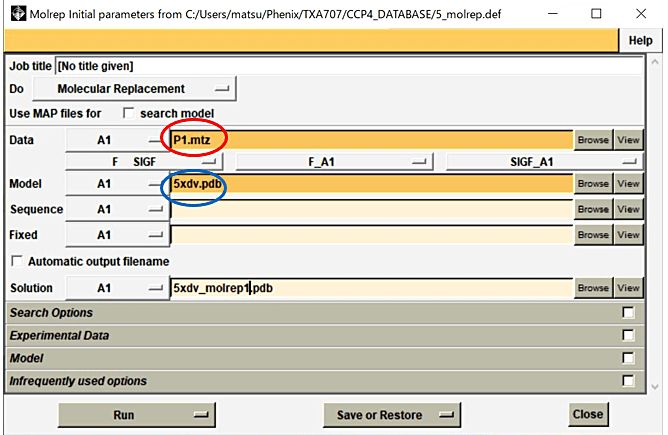Viewport: 668px width, 435px height.
Task: Click the Molrep window title bar icon
Action: click(18, 14)
